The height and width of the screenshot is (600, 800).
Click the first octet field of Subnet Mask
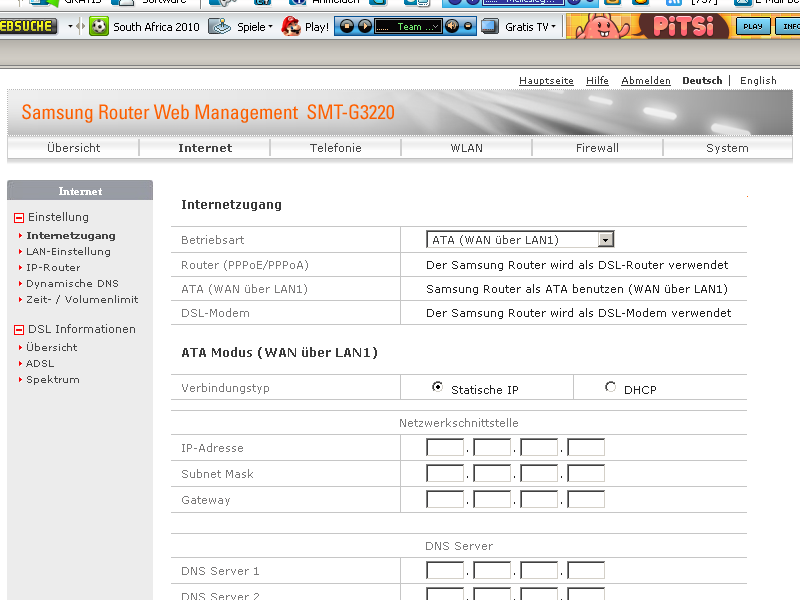click(x=445, y=473)
